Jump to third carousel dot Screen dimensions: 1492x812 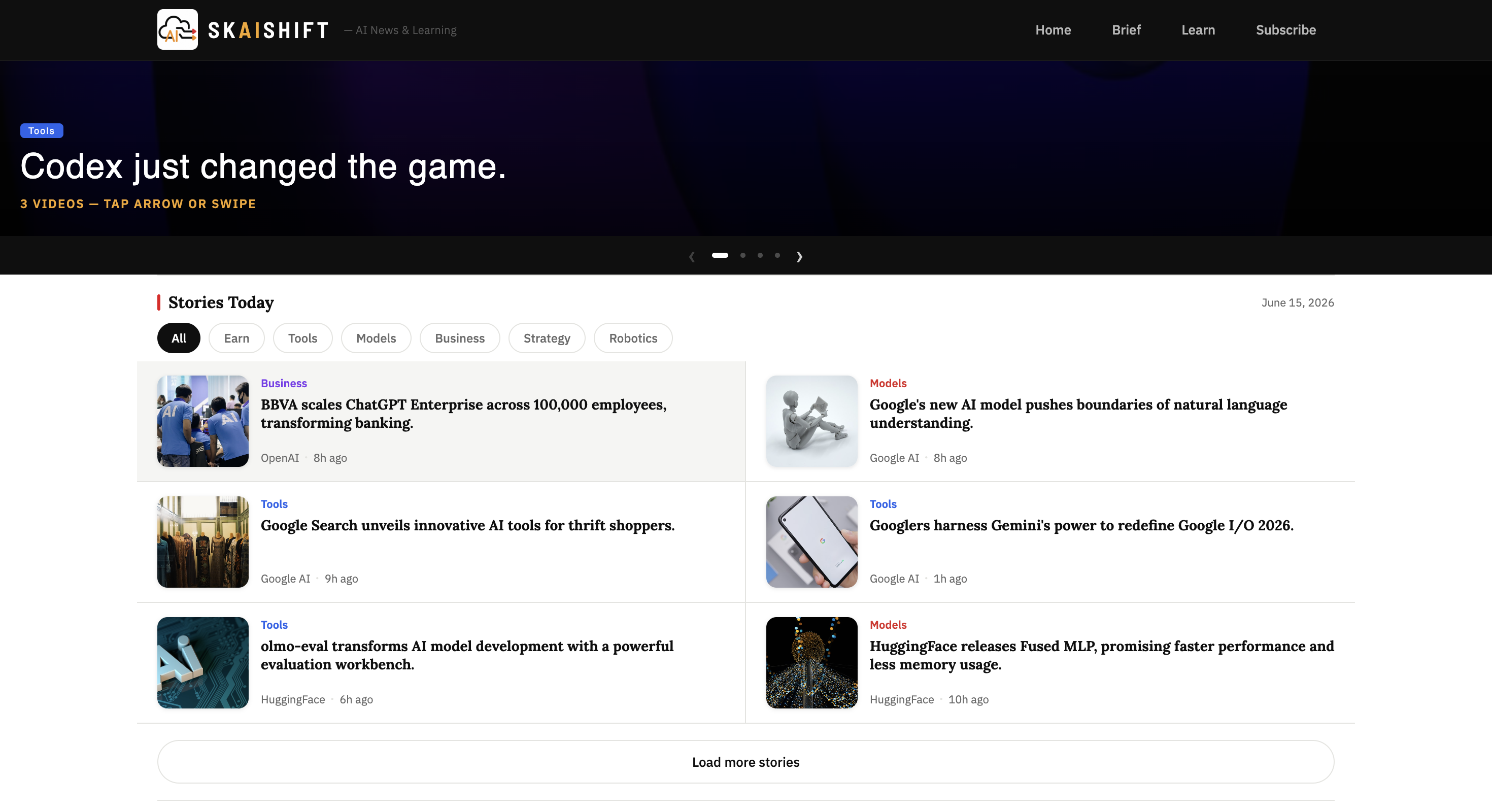coord(760,255)
